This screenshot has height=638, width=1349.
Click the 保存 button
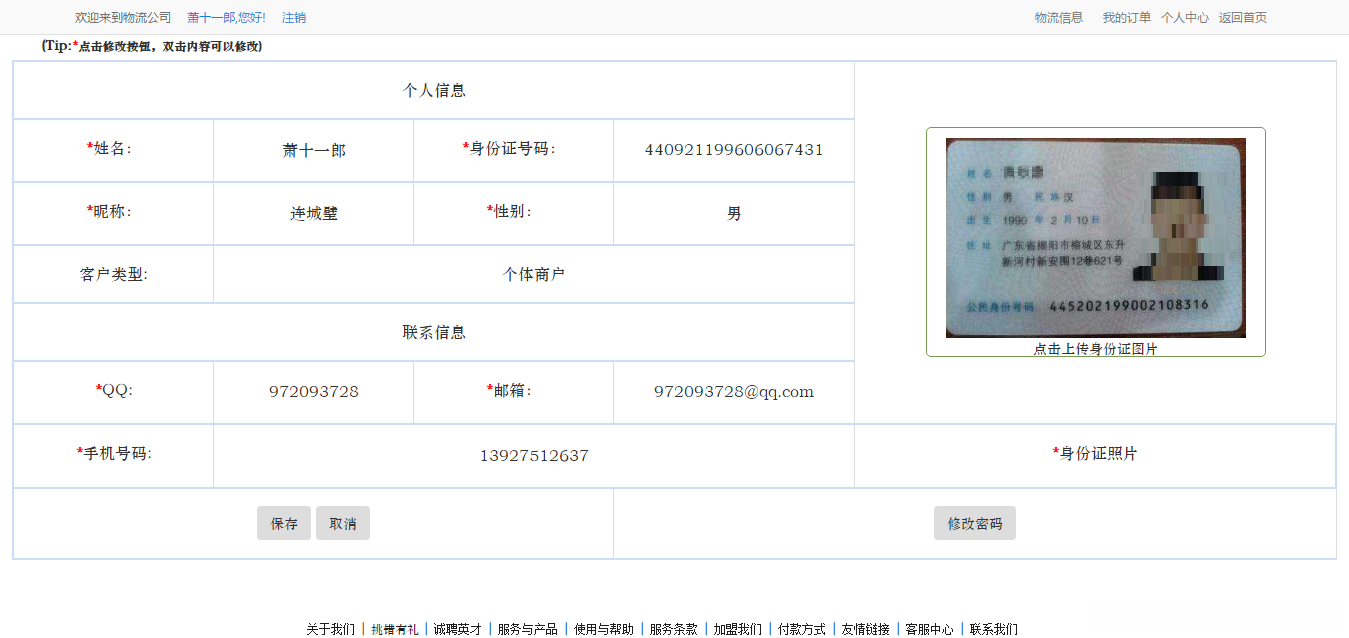pyautogui.click(x=284, y=523)
